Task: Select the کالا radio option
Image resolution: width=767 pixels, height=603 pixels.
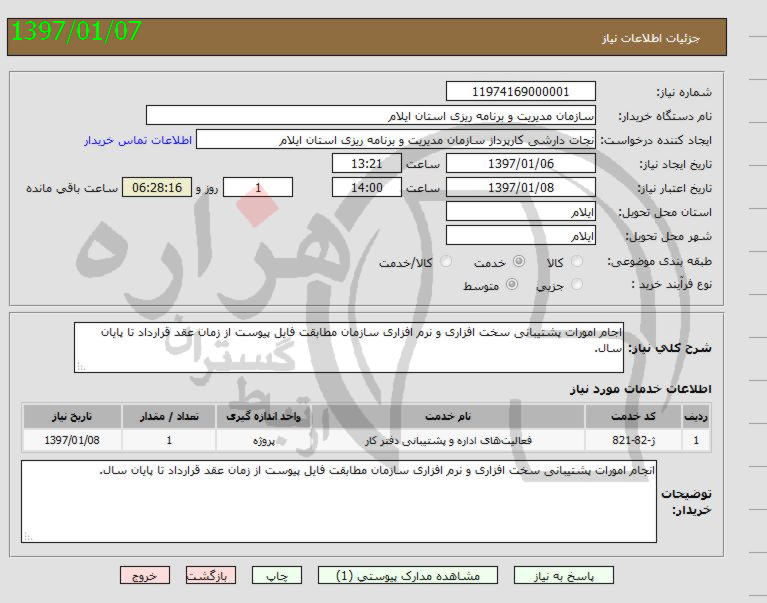Action: 578,262
